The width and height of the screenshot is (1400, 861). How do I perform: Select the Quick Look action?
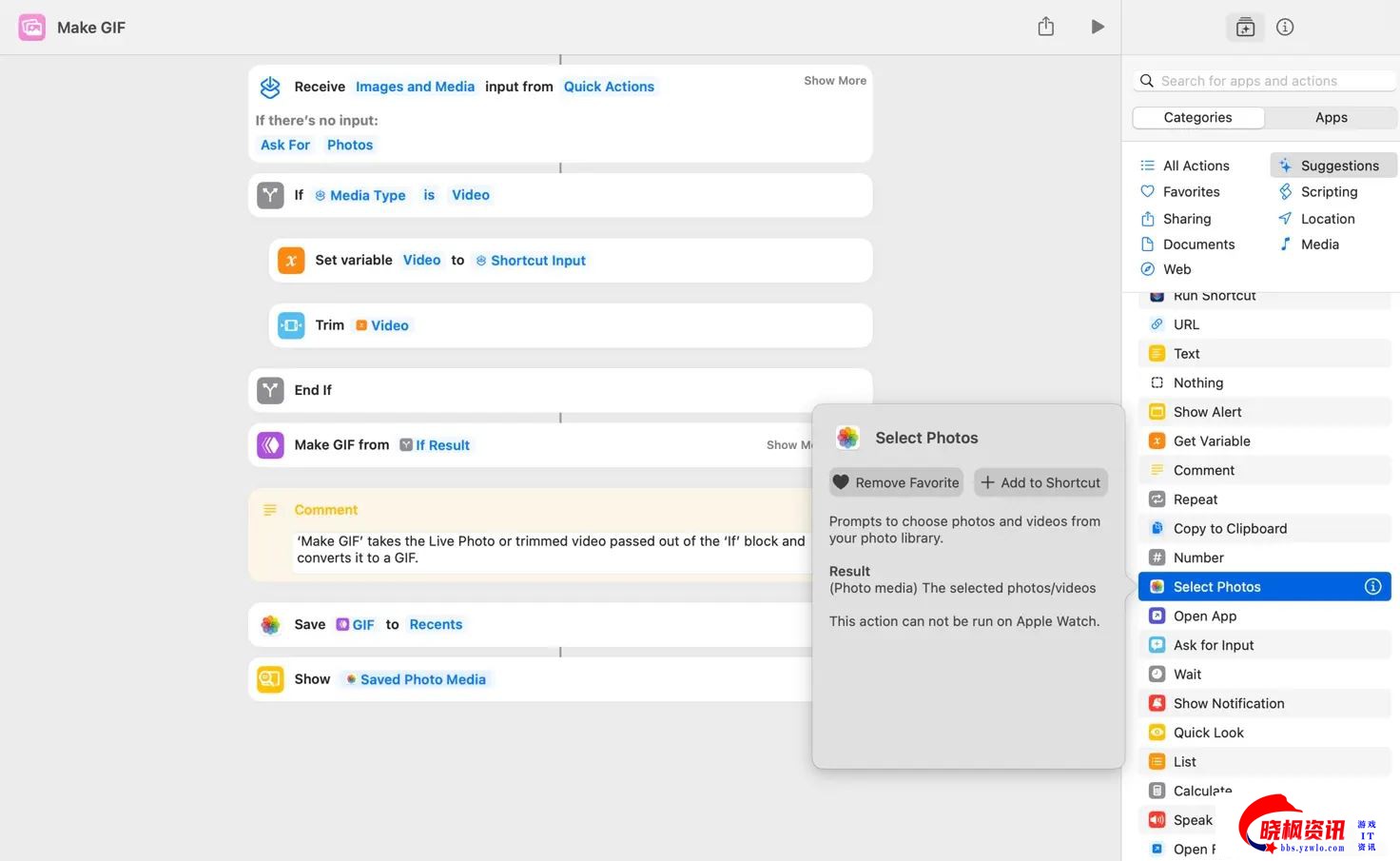(1264, 733)
